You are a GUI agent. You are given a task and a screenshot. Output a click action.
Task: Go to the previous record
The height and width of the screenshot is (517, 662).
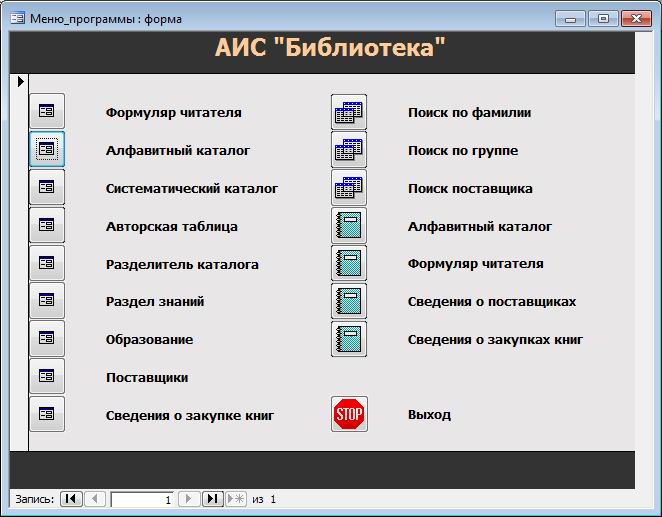95,499
